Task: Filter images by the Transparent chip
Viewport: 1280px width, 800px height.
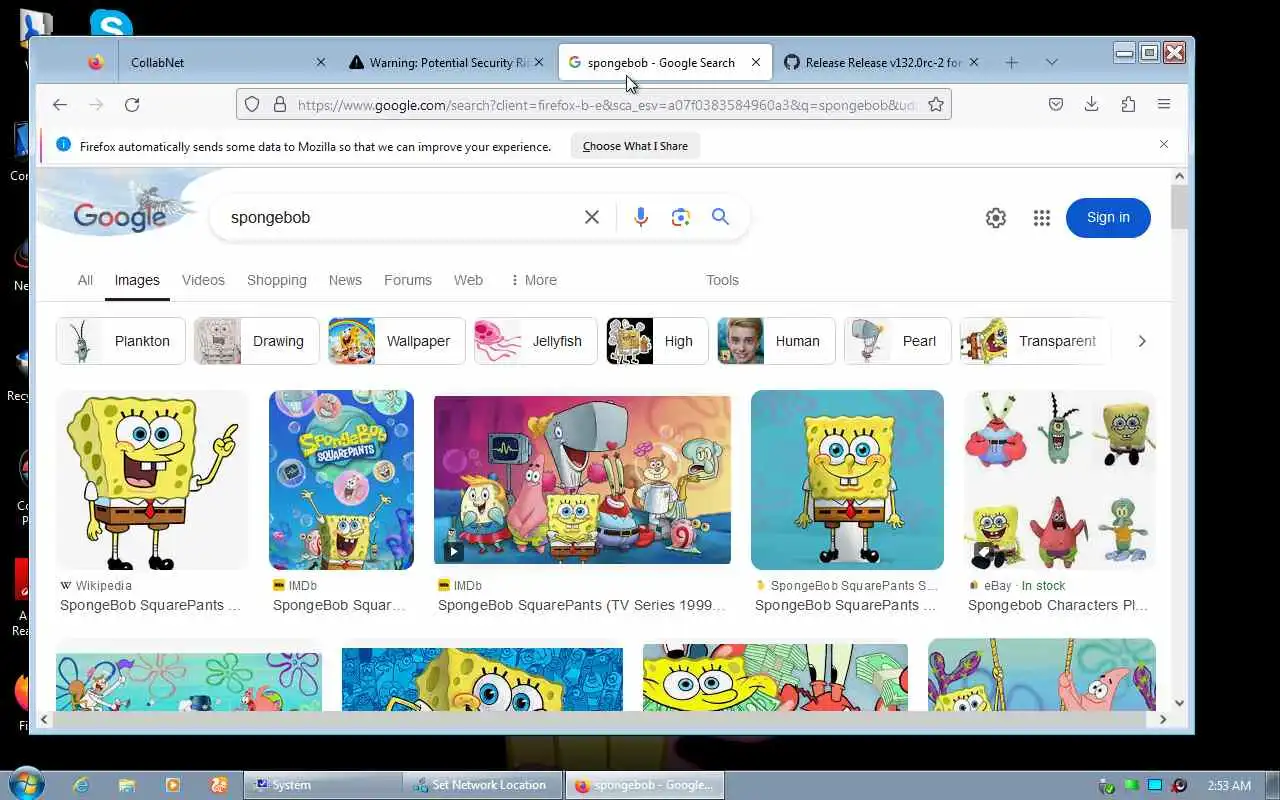Action: click(1036, 341)
